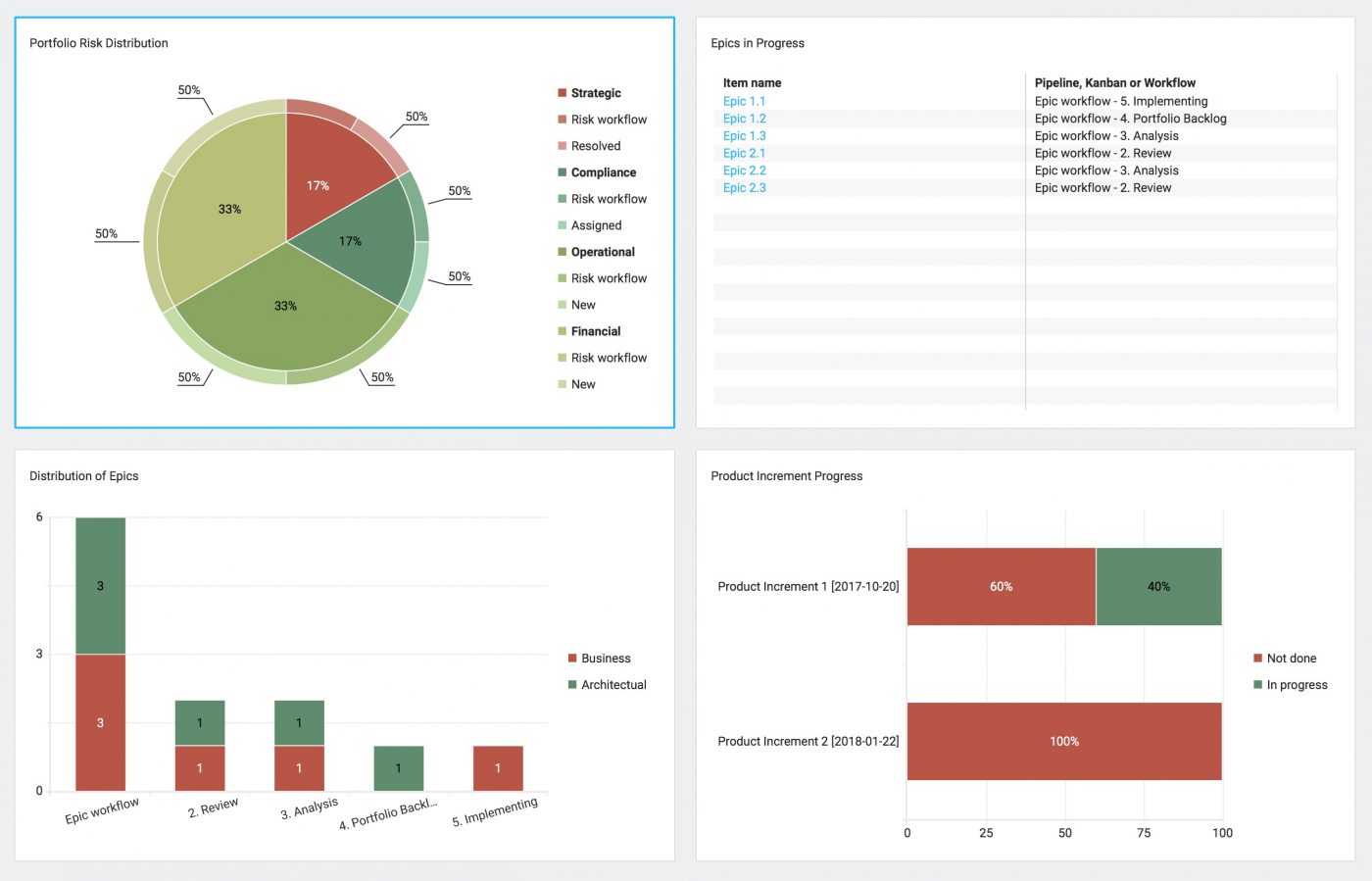
Task: Toggle Business series in epics legend
Action: click(x=605, y=659)
